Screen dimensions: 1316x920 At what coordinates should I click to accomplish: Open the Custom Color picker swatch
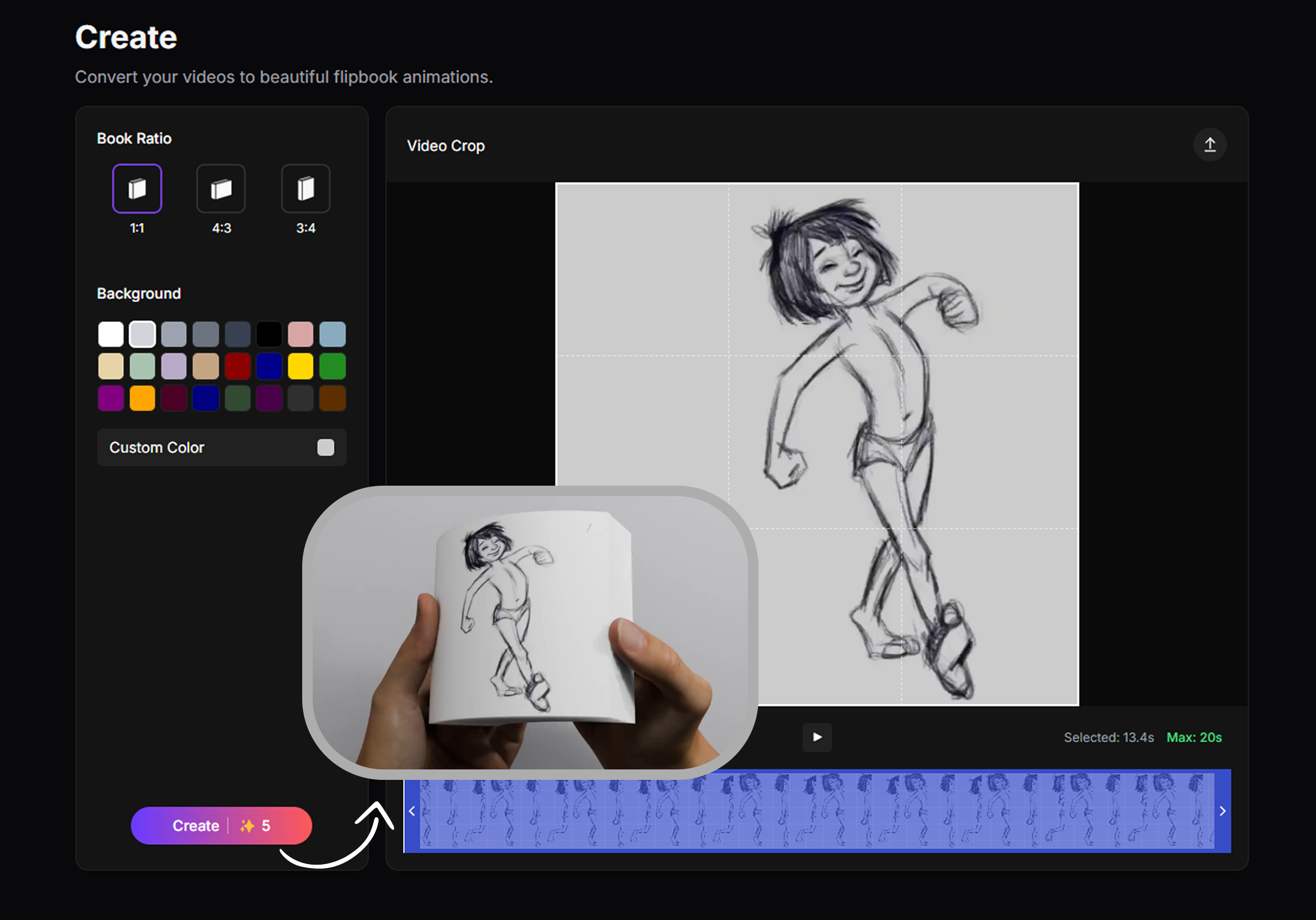pos(326,447)
